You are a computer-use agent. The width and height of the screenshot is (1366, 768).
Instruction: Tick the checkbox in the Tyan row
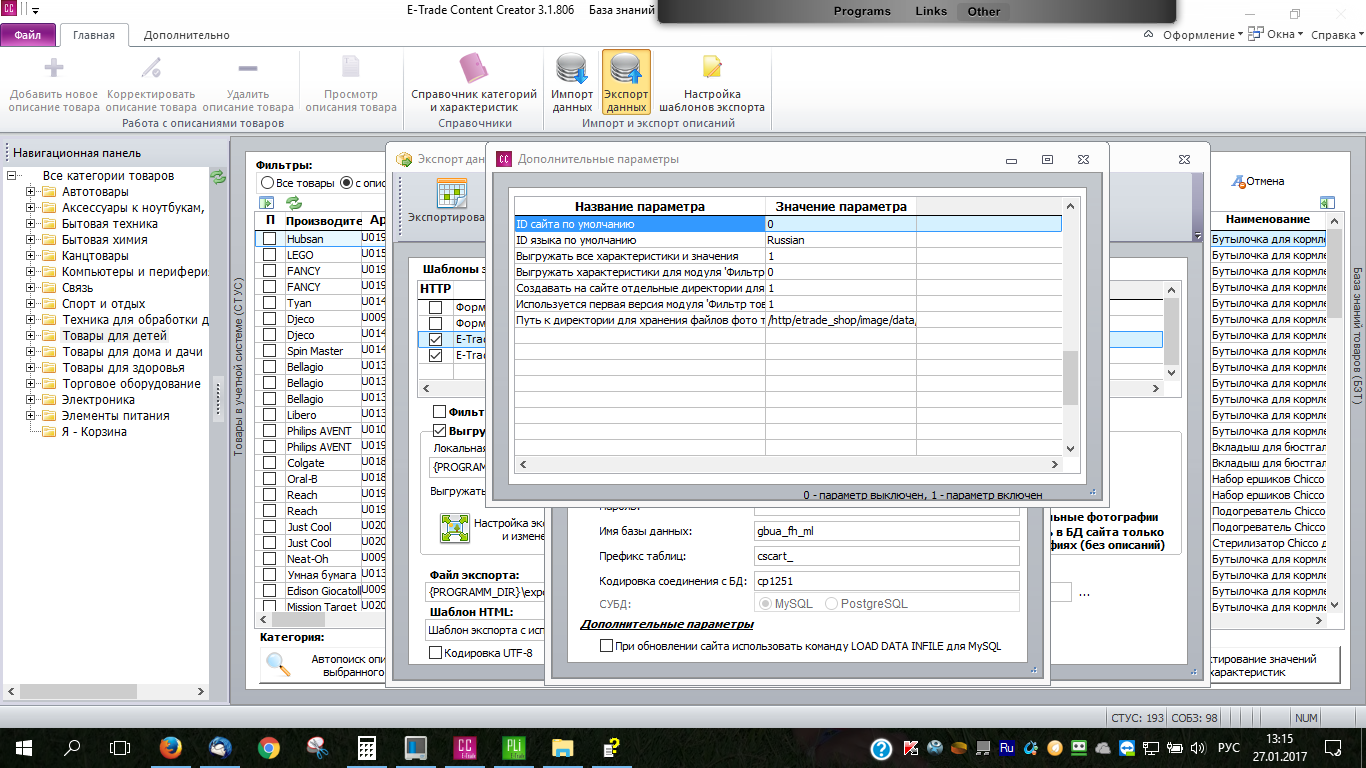pyautogui.click(x=269, y=303)
